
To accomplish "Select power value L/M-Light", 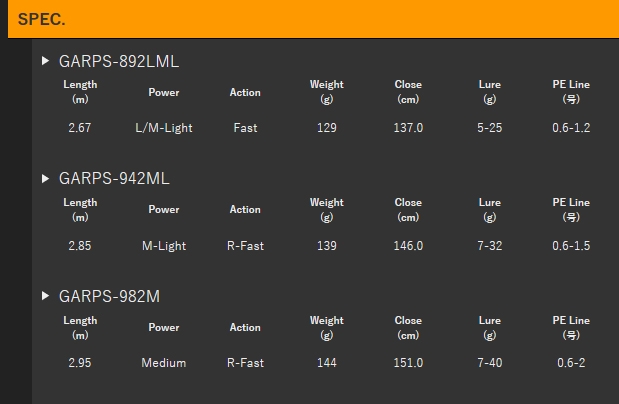I will [164, 128].
